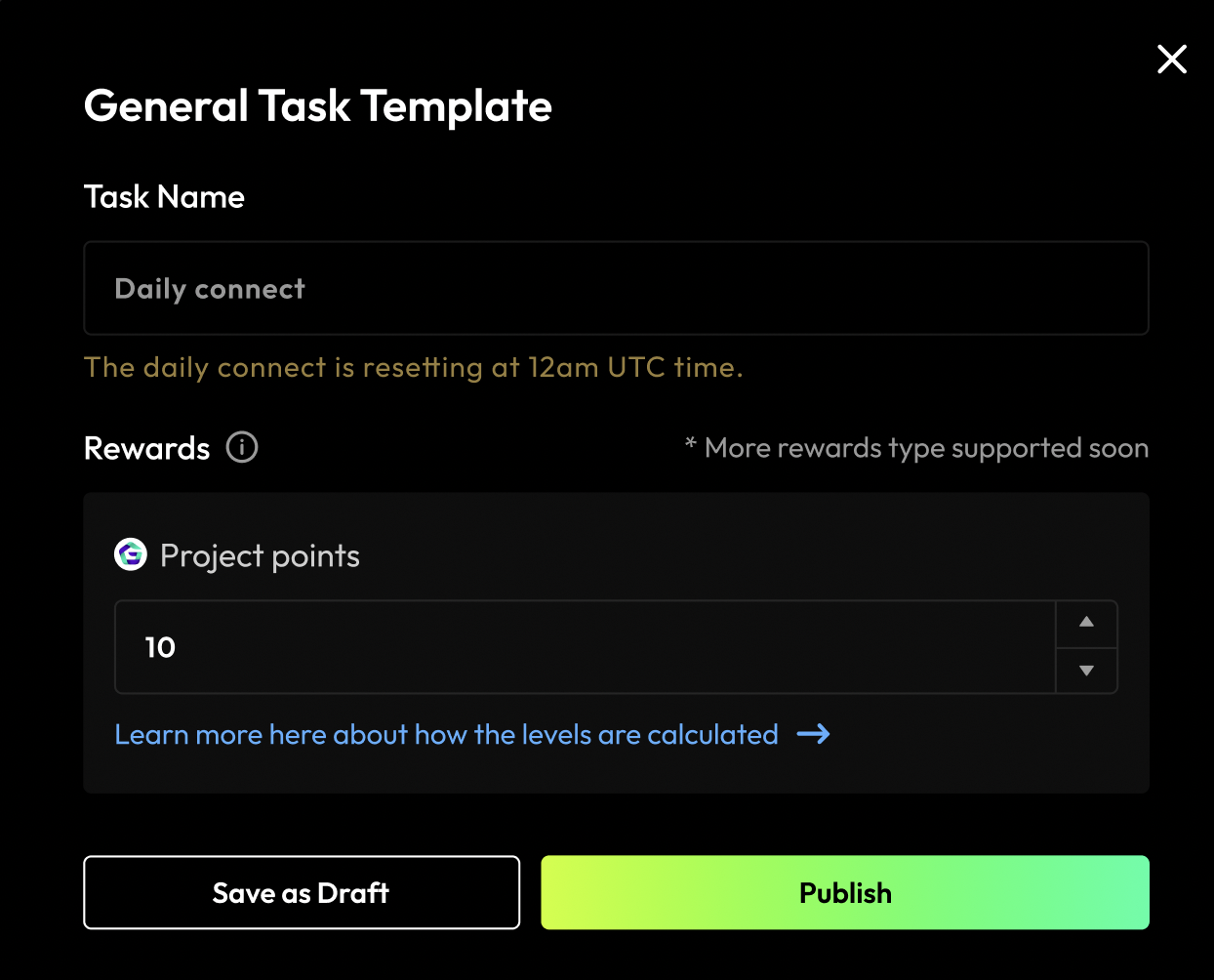Increase project points with the up arrow

point(1086,623)
